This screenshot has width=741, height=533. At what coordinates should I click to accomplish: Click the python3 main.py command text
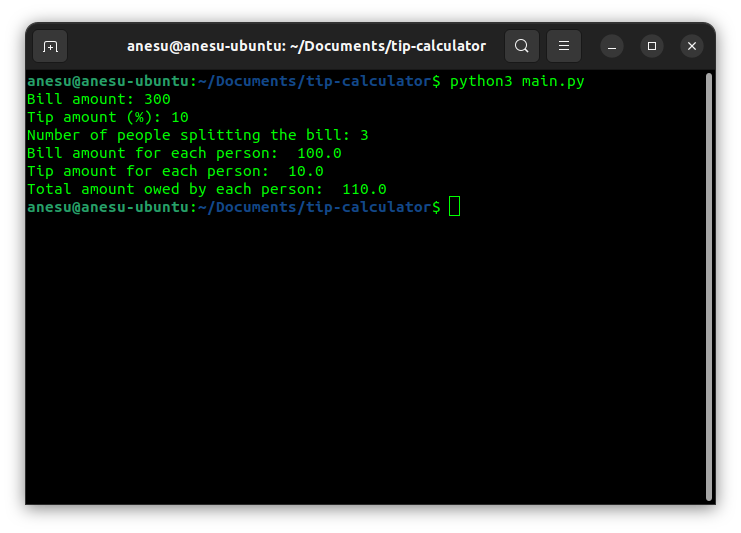517,81
